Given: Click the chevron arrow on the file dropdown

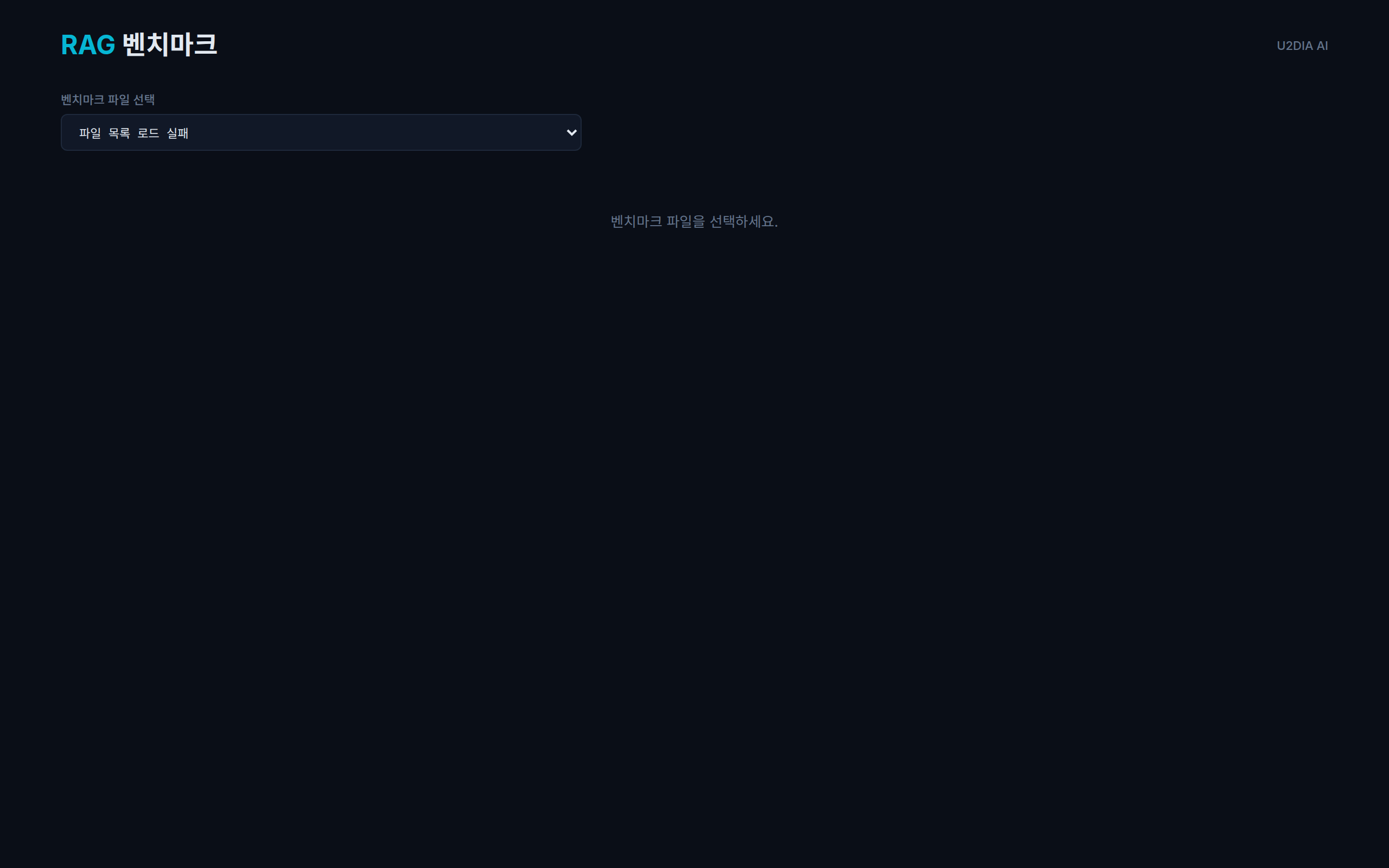Looking at the screenshot, I should [x=571, y=132].
